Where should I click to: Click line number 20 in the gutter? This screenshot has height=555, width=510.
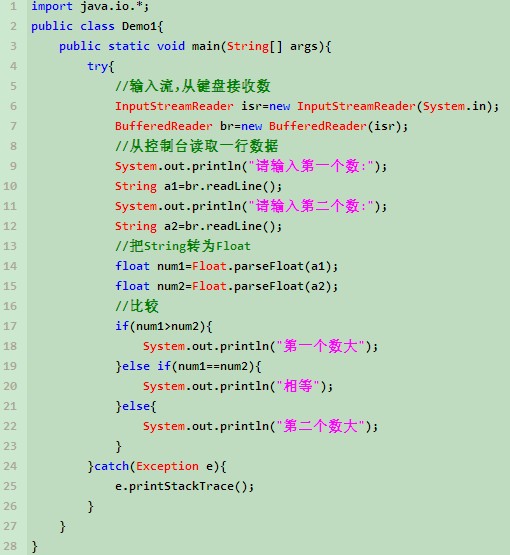(x=10, y=386)
